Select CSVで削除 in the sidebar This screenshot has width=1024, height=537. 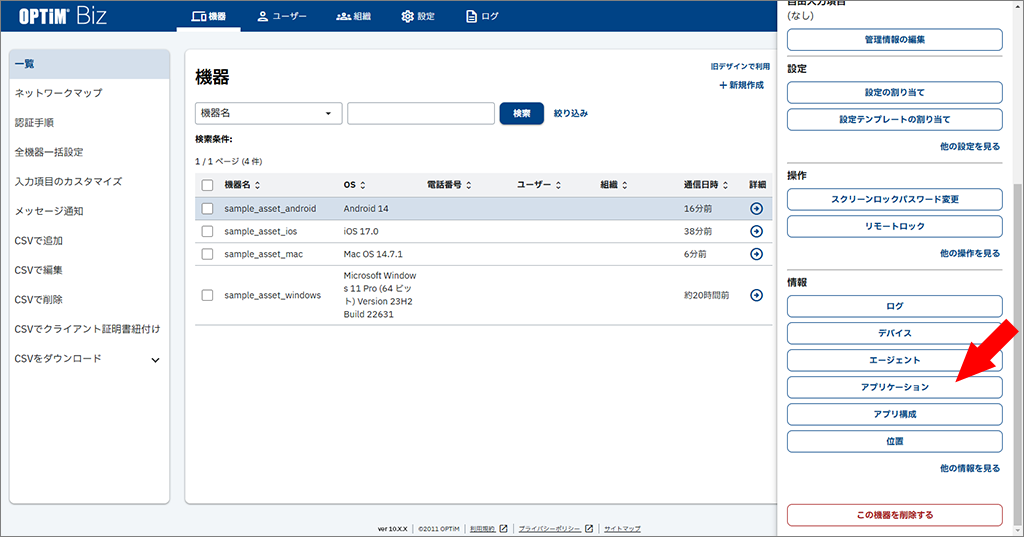89,300
